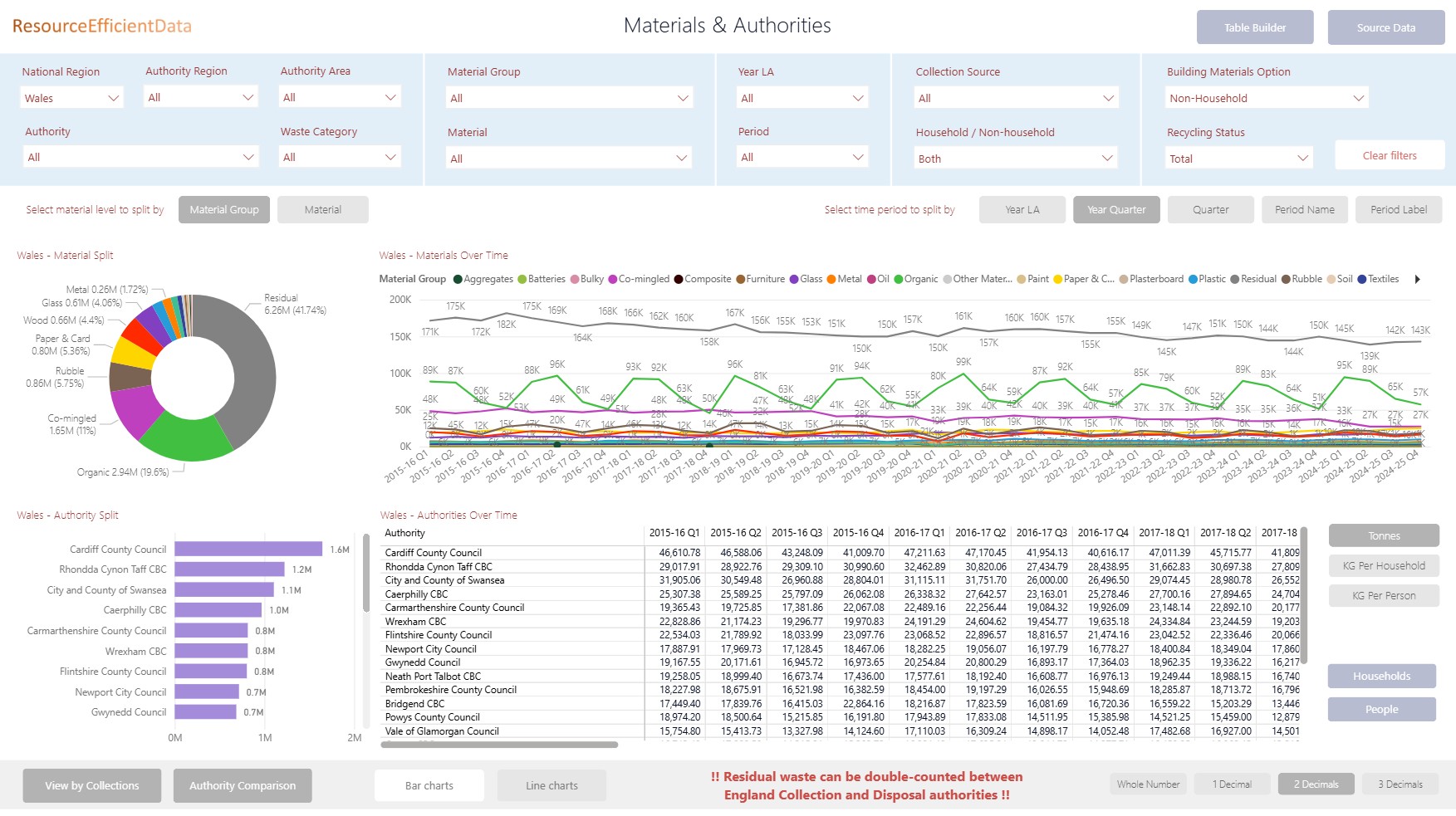Image resolution: width=1456 pixels, height=816 pixels.
Task: Click the Residual grey legend marker
Action: click(x=1234, y=280)
